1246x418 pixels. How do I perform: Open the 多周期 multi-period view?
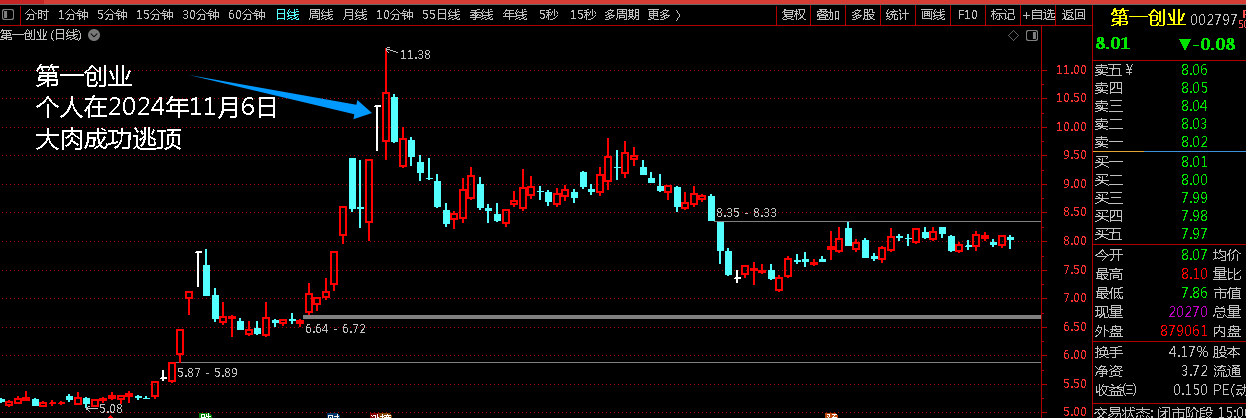pos(622,15)
